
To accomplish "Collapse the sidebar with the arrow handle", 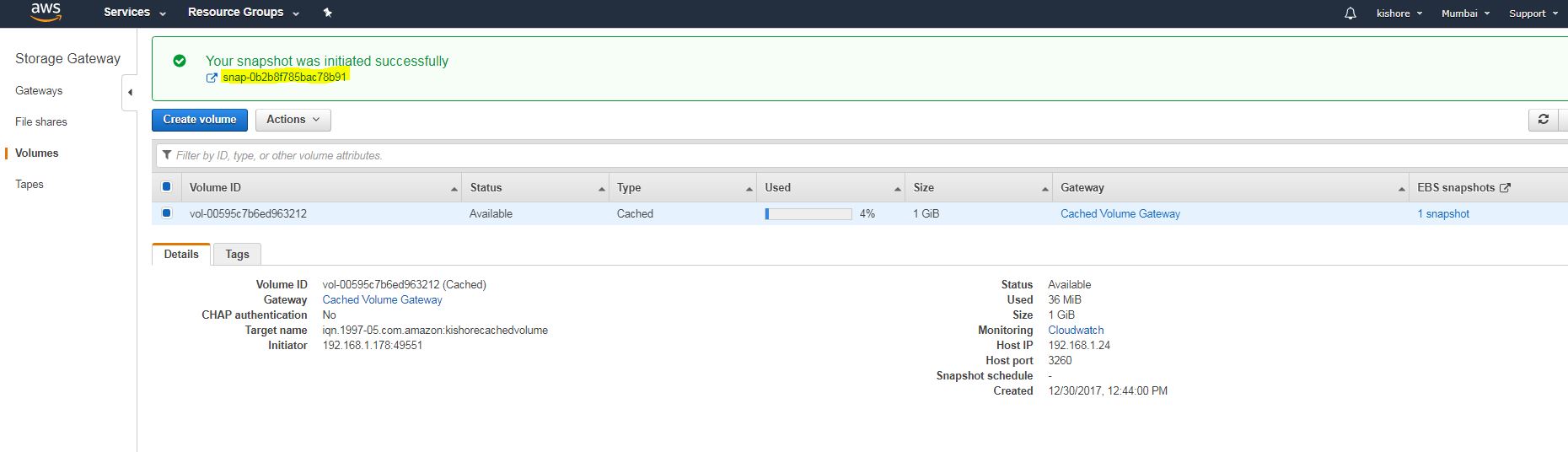I will pyautogui.click(x=130, y=92).
